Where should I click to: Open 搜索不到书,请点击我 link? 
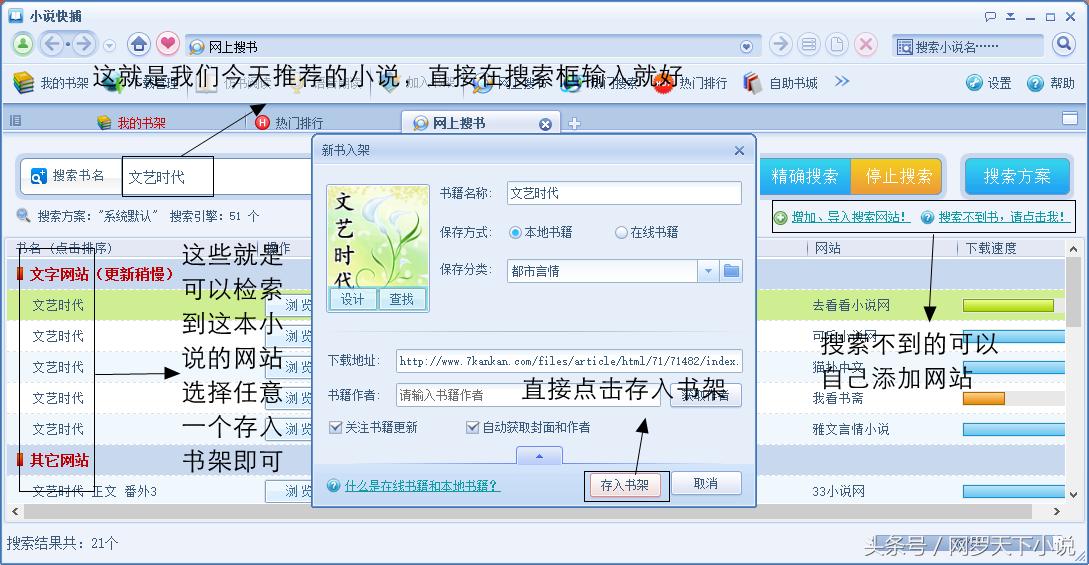(1002, 217)
